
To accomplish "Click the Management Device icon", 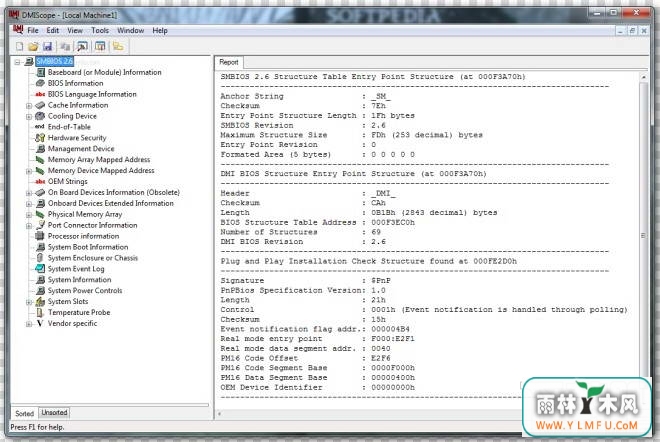I will coord(40,149).
